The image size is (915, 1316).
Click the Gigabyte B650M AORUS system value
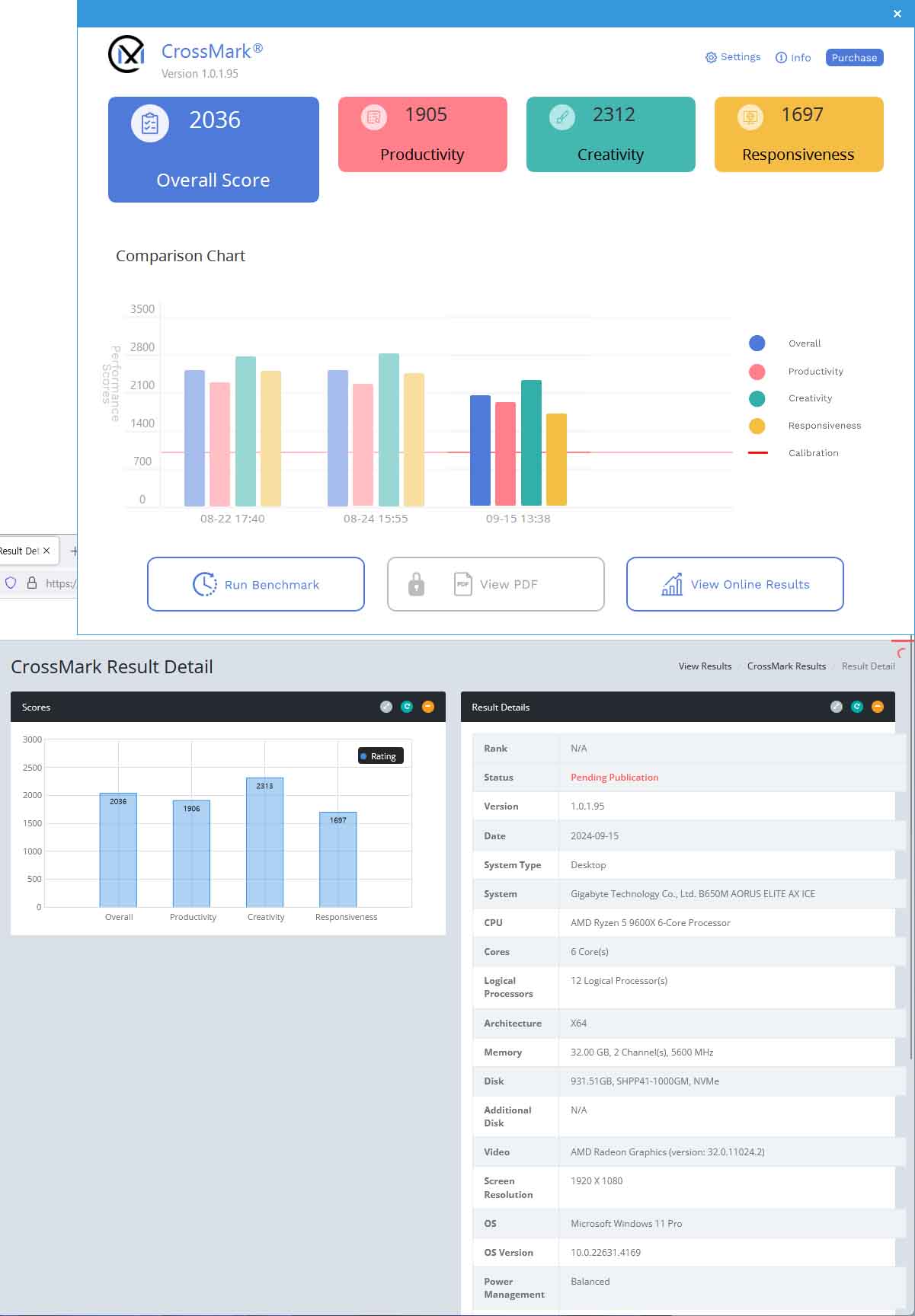pyautogui.click(x=693, y=894)
